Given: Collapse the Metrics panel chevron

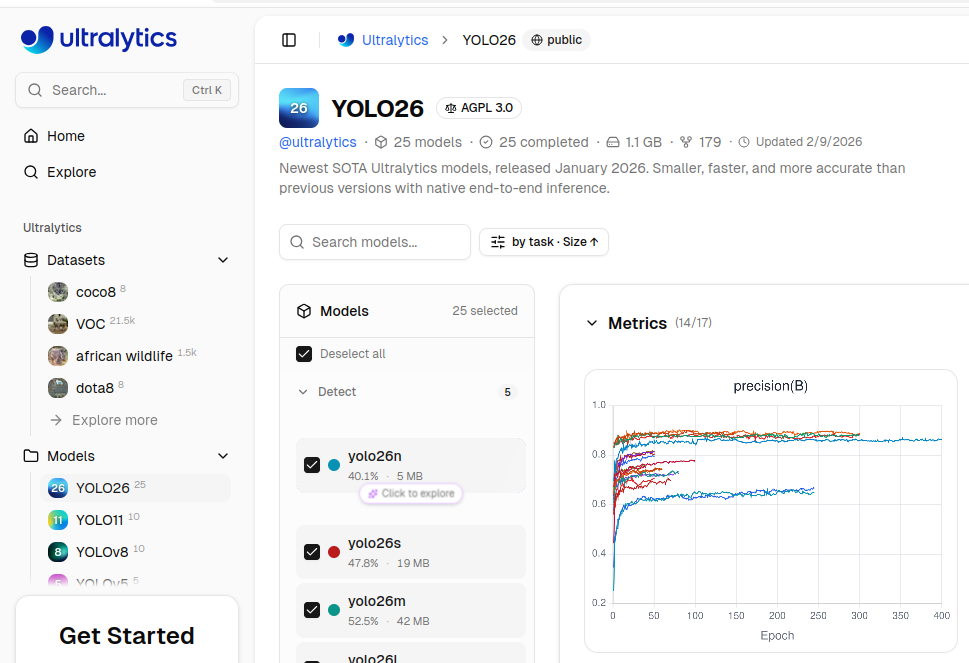Looking at the screenshot, I should (591, 323).
